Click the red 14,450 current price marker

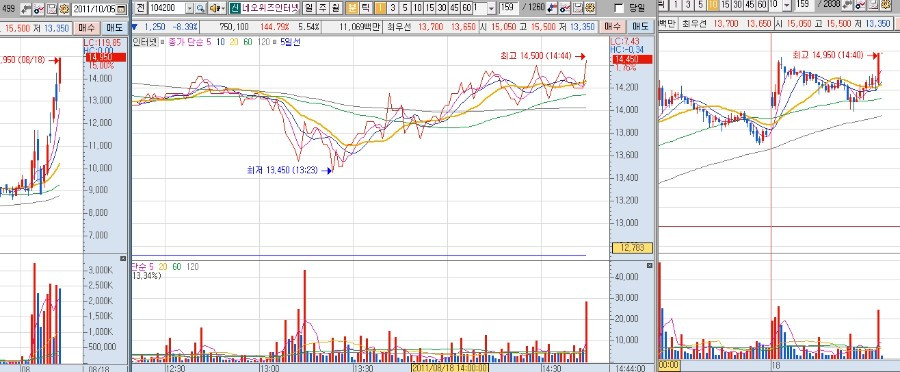click(x=630, y=59)
